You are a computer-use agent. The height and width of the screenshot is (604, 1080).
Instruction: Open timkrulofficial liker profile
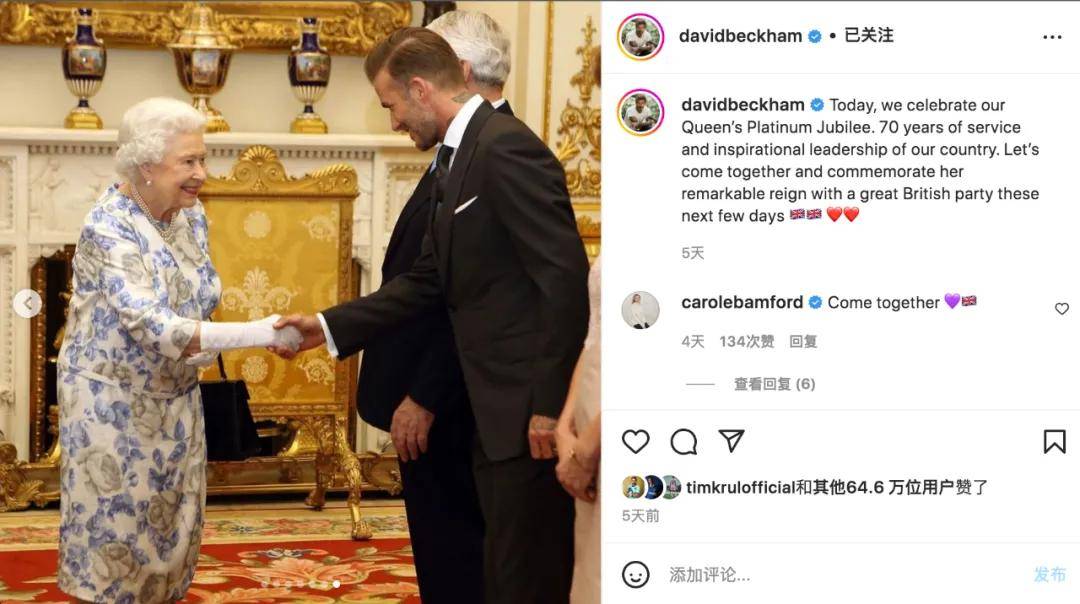click(740, 488)
